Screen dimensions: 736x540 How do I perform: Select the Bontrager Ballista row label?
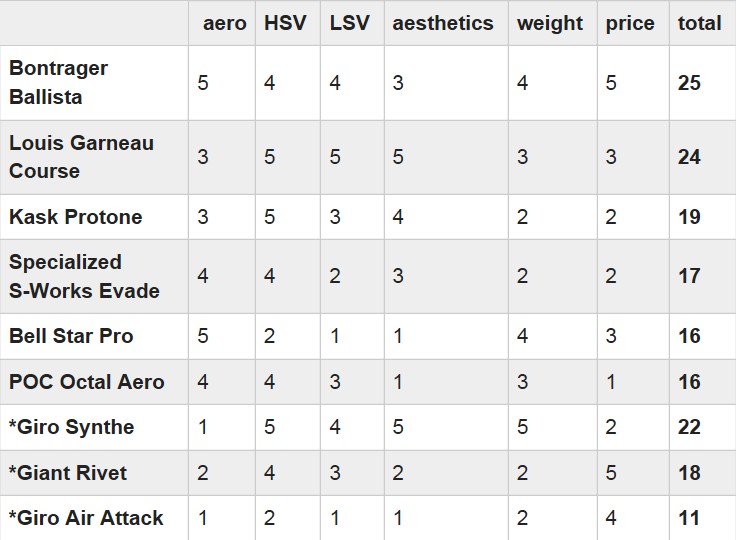59,83
